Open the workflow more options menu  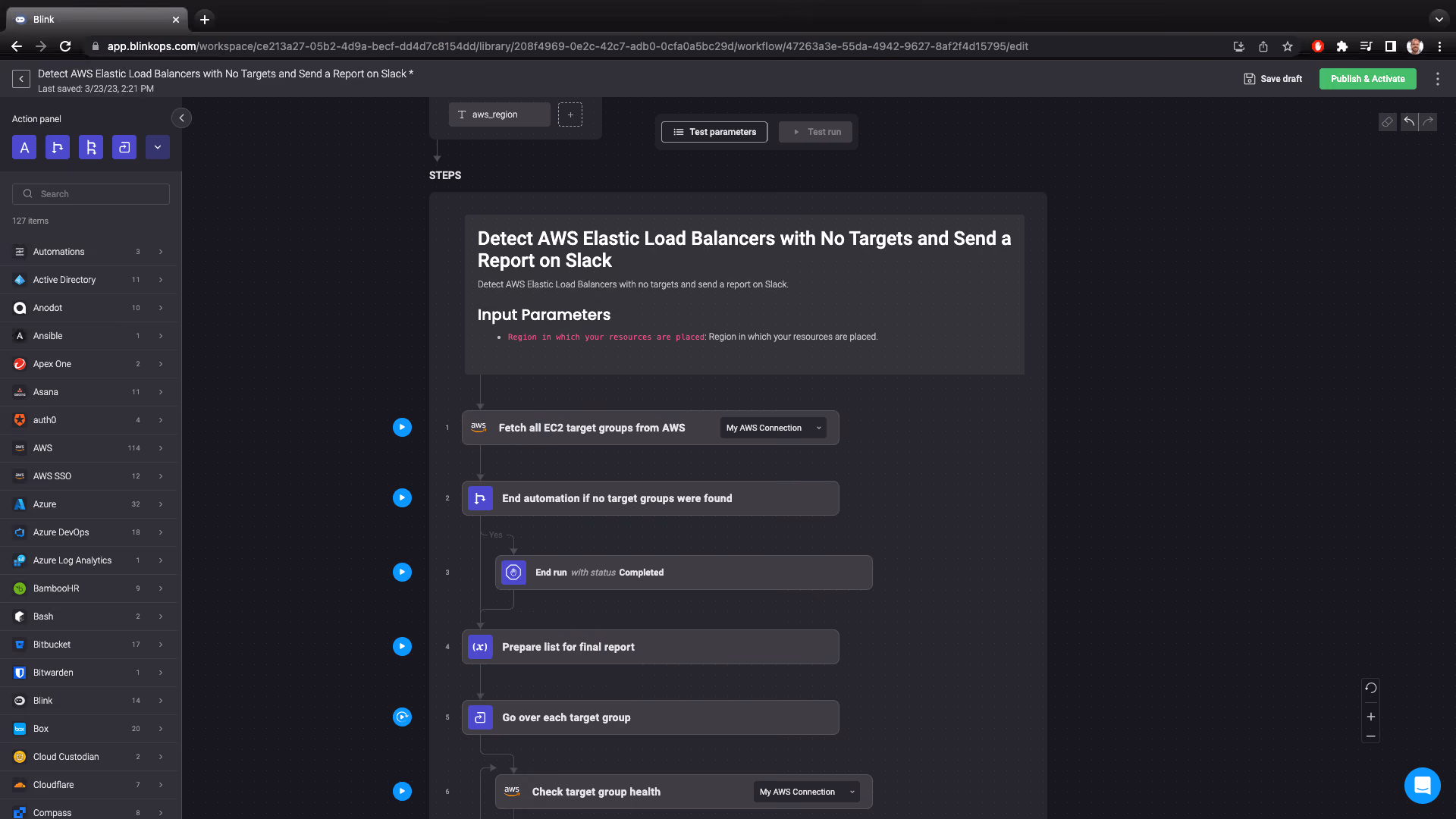coord(1438,79)
